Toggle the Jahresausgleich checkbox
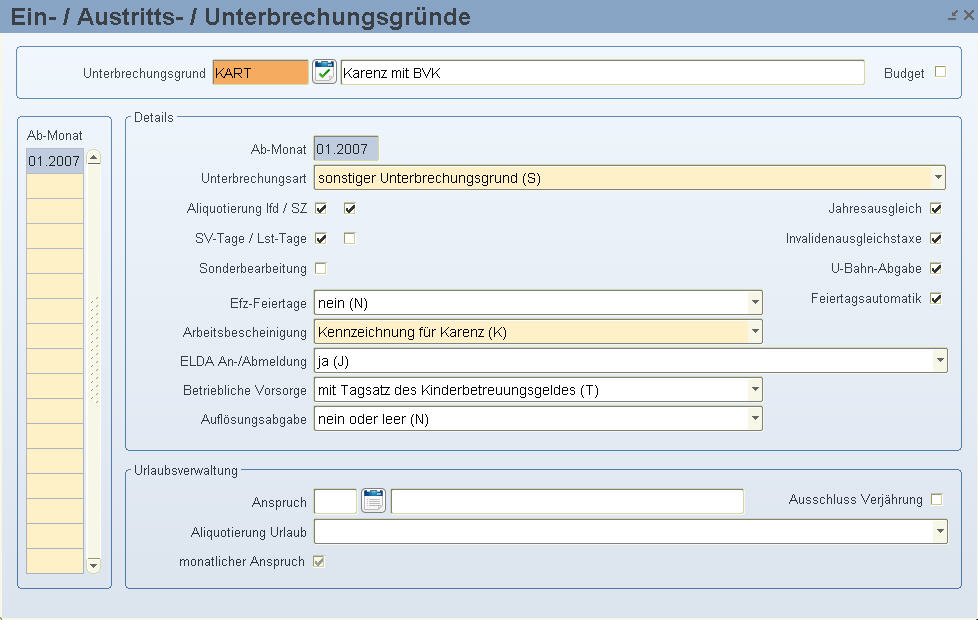Viewport: 978px width, 620px height. tap(936, 209)
